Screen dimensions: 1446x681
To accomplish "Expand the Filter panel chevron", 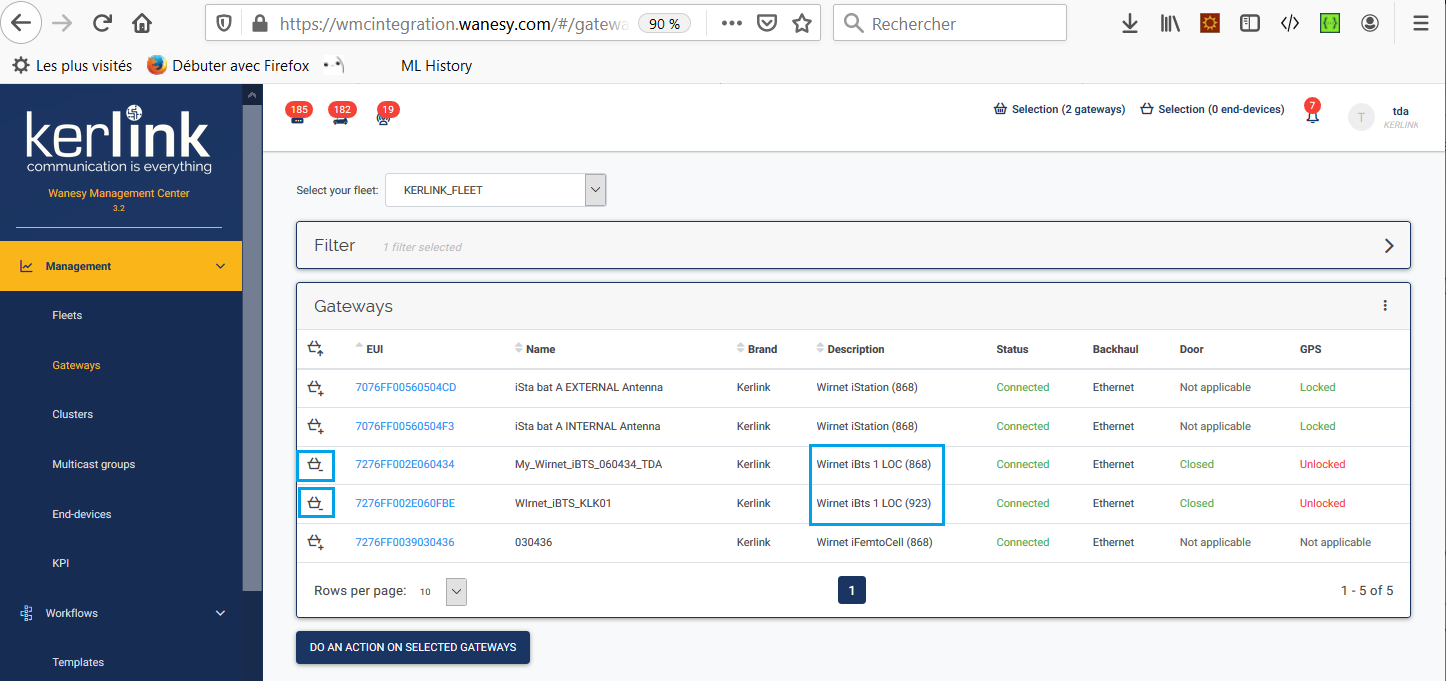I will pos(1388,246).
